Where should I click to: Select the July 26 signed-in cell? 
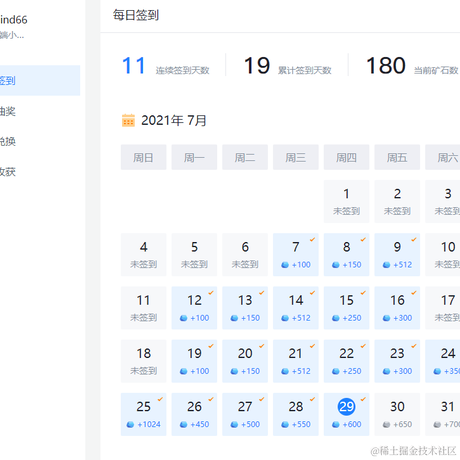(194, 414)
